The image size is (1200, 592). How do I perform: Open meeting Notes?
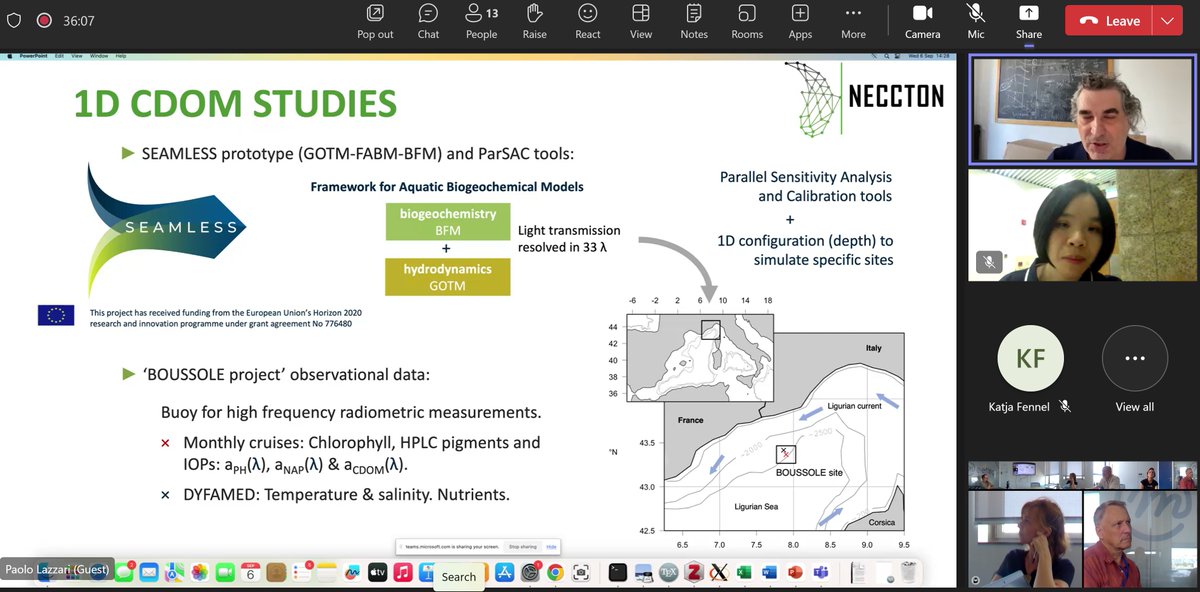point(694,21)
